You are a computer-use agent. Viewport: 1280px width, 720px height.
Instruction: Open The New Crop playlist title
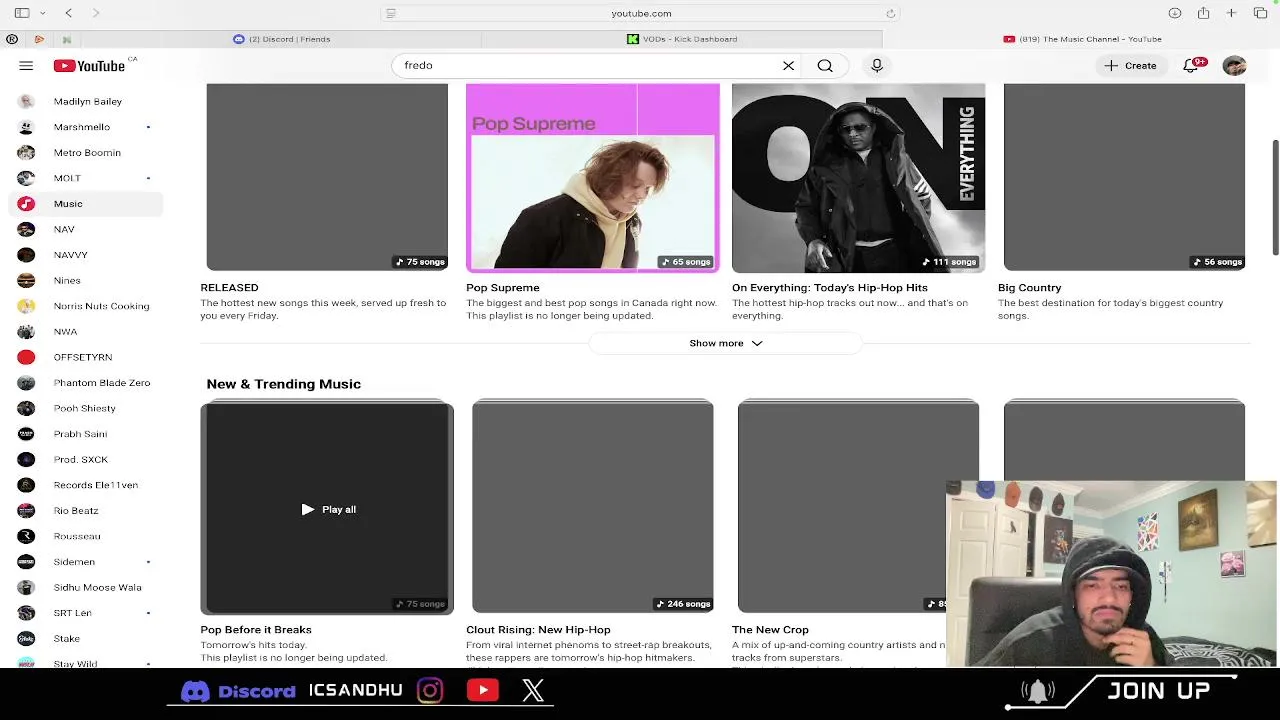(x=770, y=630)
